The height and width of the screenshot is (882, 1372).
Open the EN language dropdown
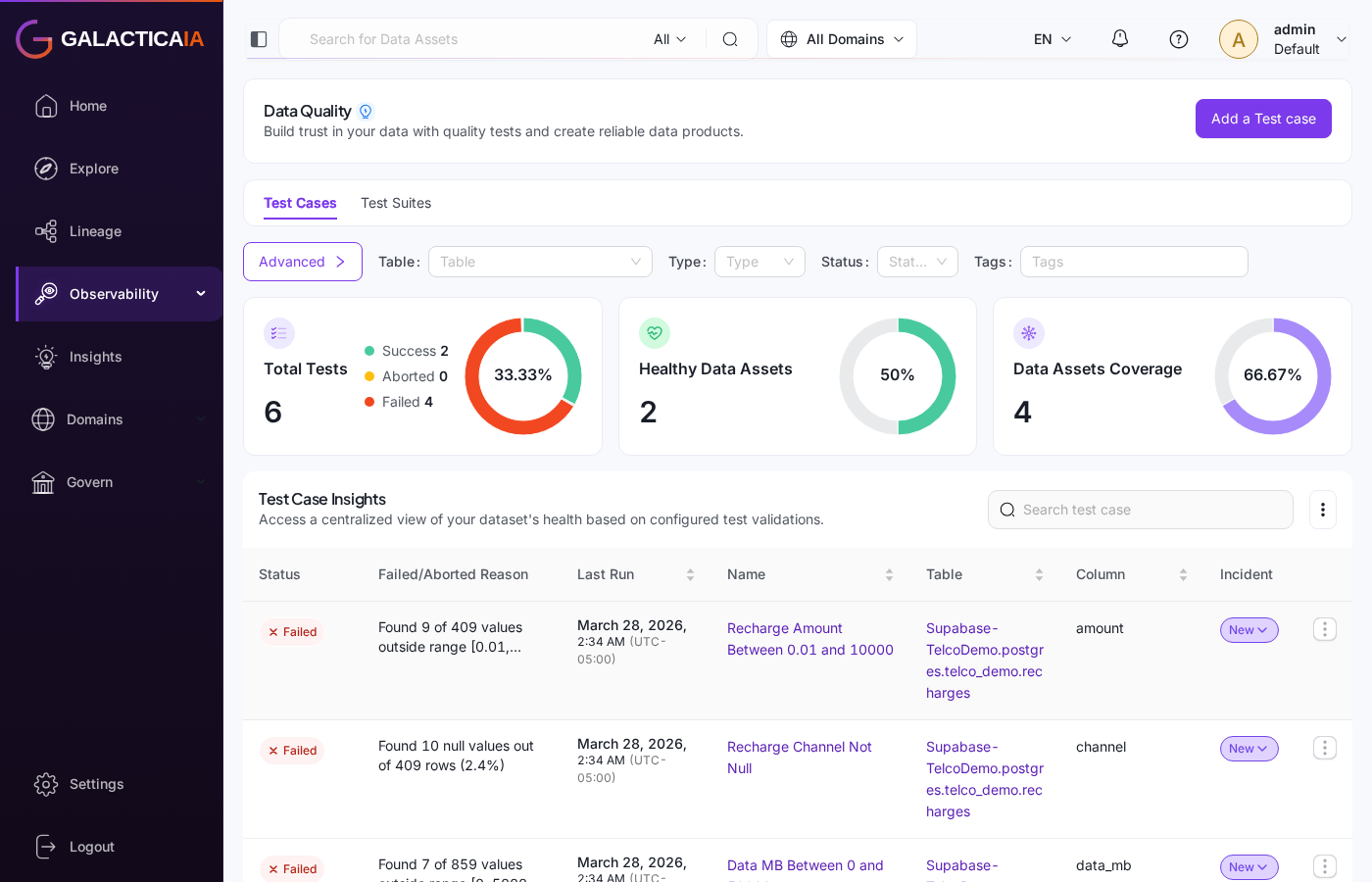click(1053, 39)
